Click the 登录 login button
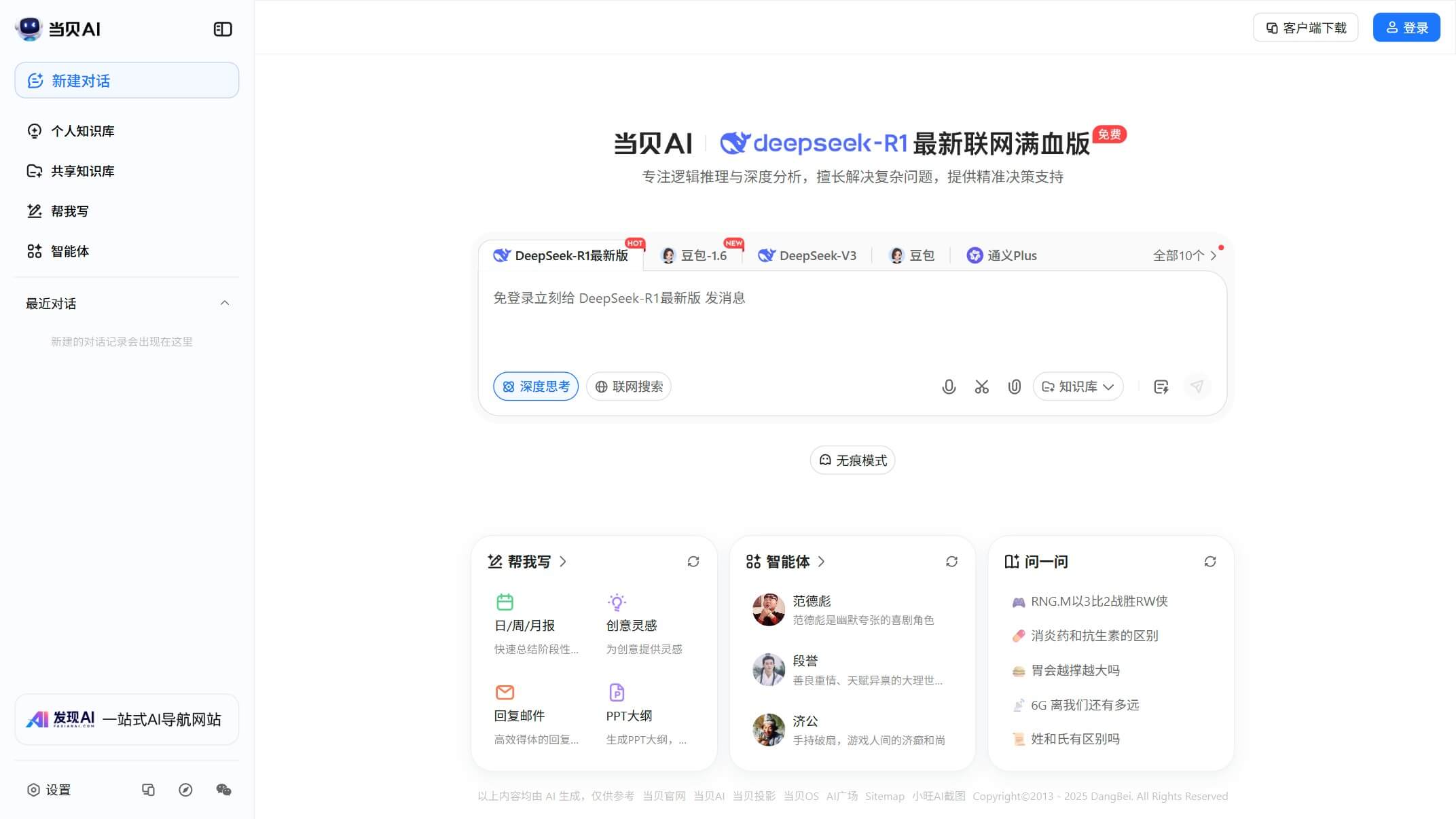This screenshot has width=1456, height=819. [x=1406, y=26]
